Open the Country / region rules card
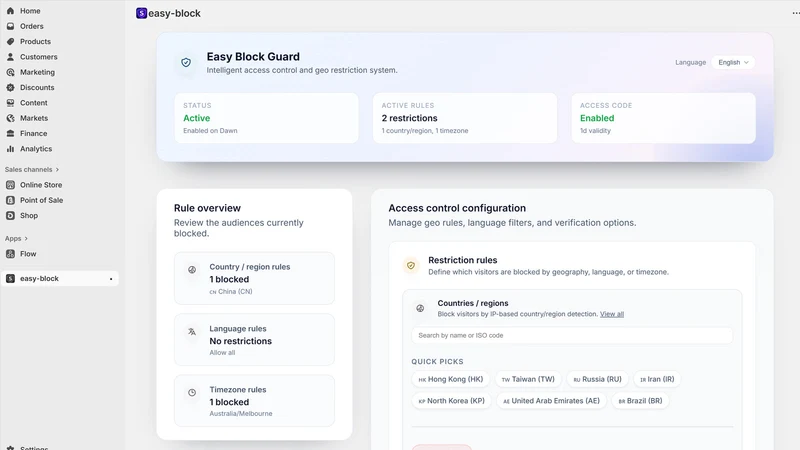This screenshot has width=800, height=450. (254, 278)
